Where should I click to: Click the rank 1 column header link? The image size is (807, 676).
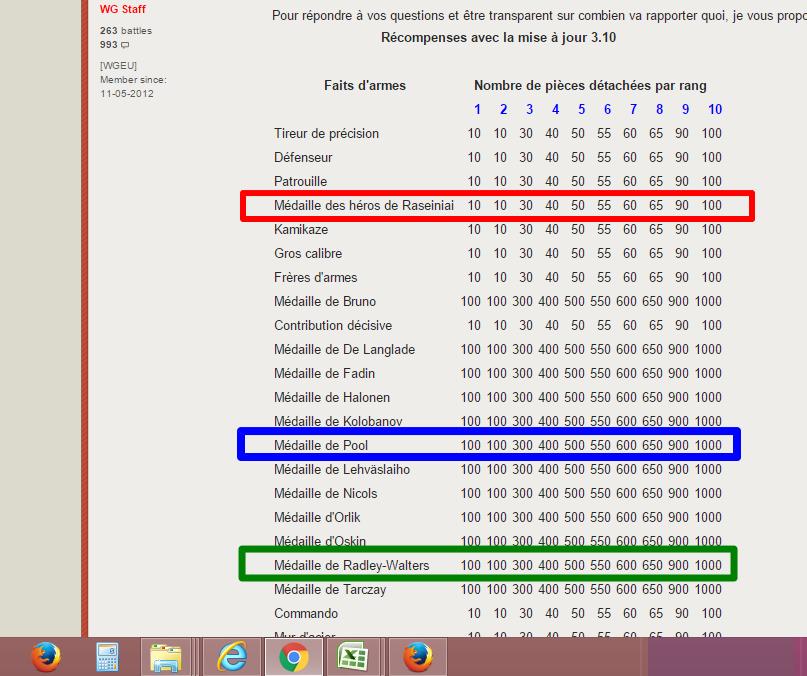[477, 109]
